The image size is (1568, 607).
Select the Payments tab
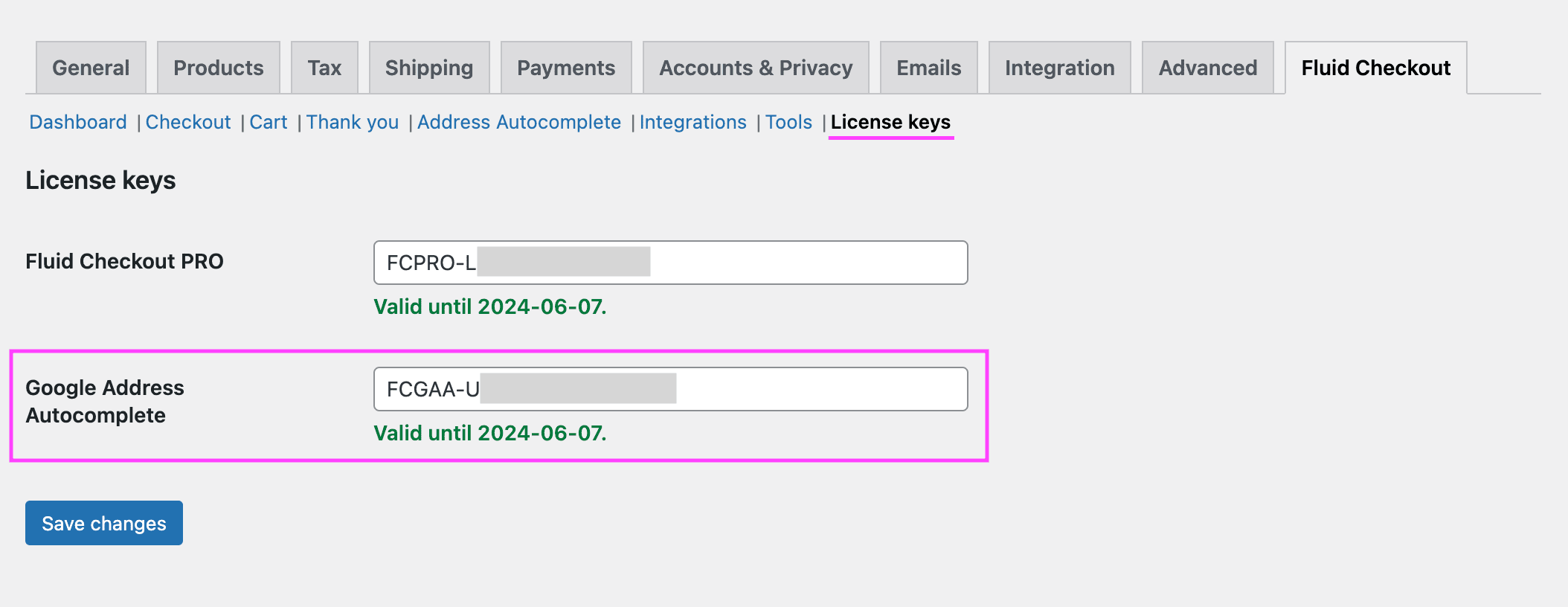[566, 68]
